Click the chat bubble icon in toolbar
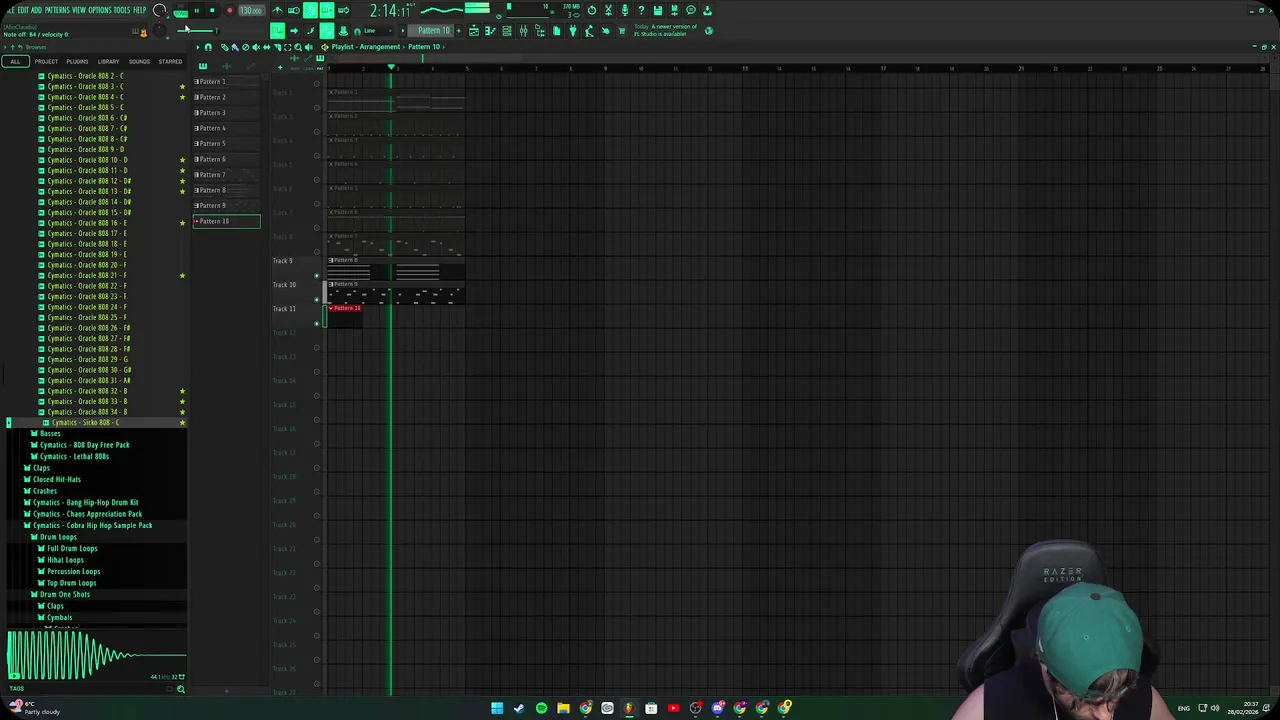This screenshot has height=720, width=1280. [x=691, y=10]
